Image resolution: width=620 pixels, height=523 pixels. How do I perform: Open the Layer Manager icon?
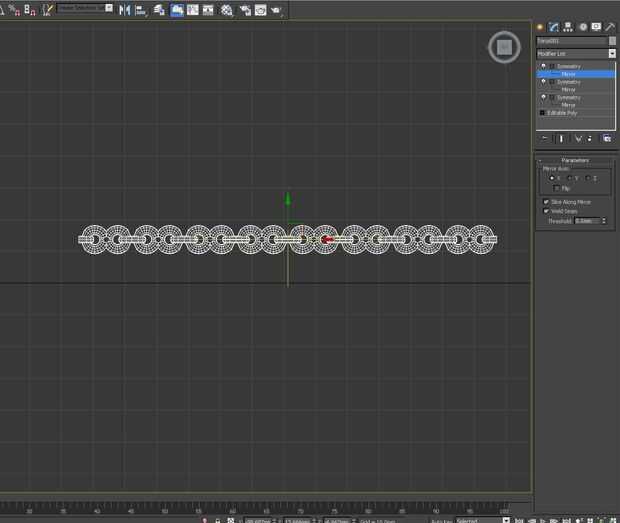(159, 10)
